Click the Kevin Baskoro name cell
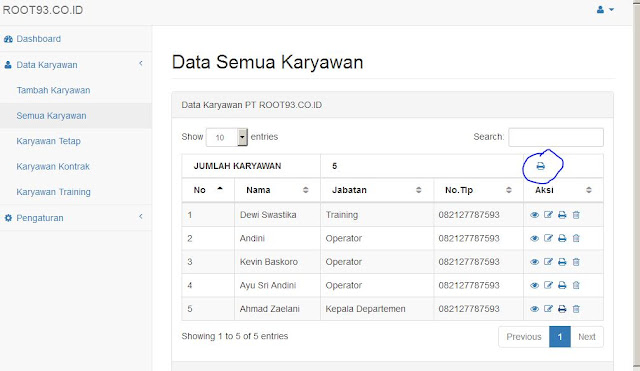 click(278, 262)
